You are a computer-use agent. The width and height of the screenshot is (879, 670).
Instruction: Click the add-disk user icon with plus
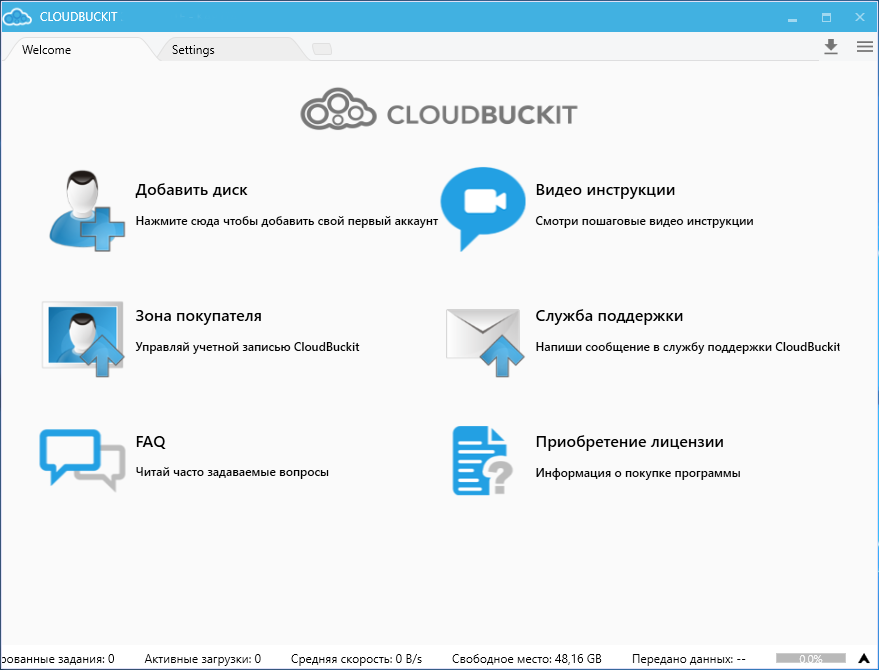tap(87, 211)
